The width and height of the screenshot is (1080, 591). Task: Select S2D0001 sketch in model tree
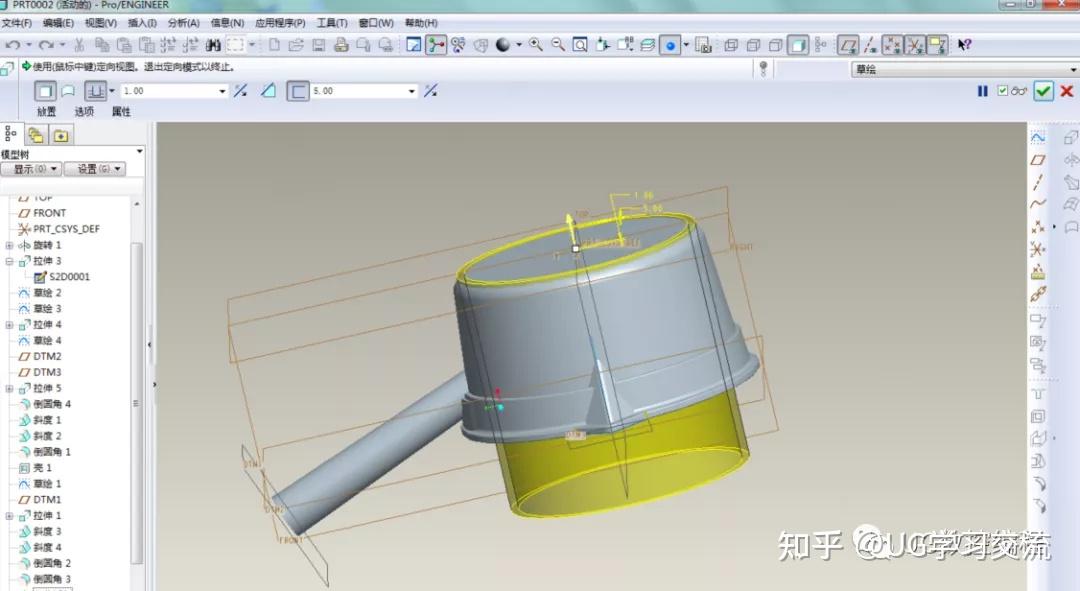62,277
